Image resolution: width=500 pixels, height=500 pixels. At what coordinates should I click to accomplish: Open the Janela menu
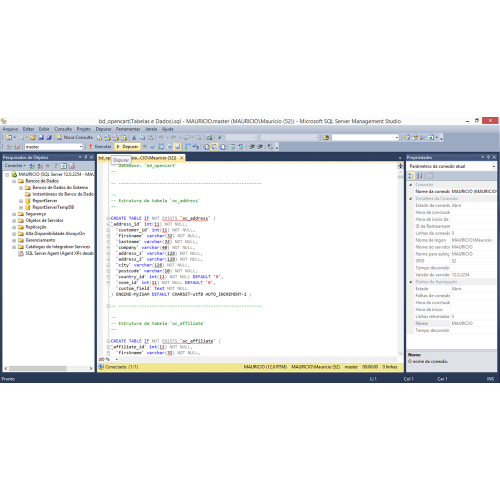(151, 129)
